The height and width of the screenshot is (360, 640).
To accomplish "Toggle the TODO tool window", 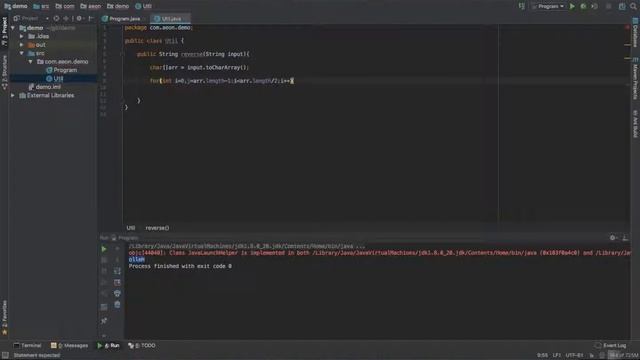I will point(142,345).
